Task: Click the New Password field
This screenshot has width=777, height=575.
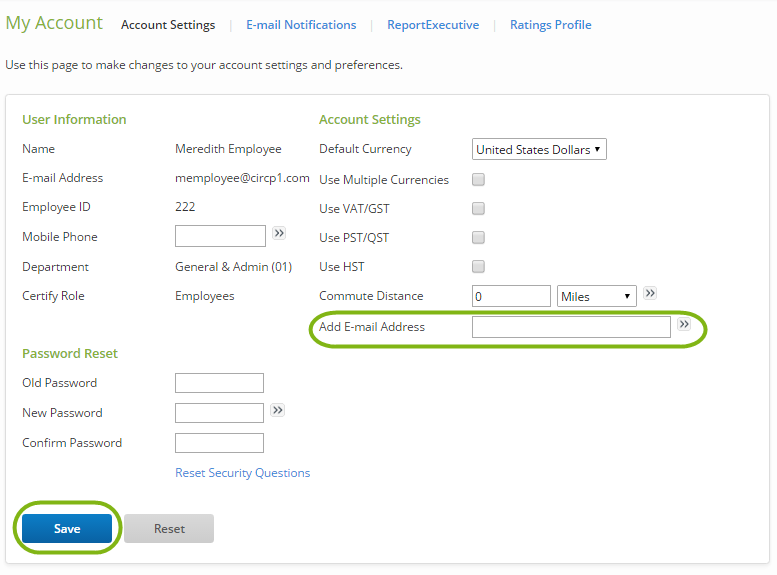Action: 219,413
